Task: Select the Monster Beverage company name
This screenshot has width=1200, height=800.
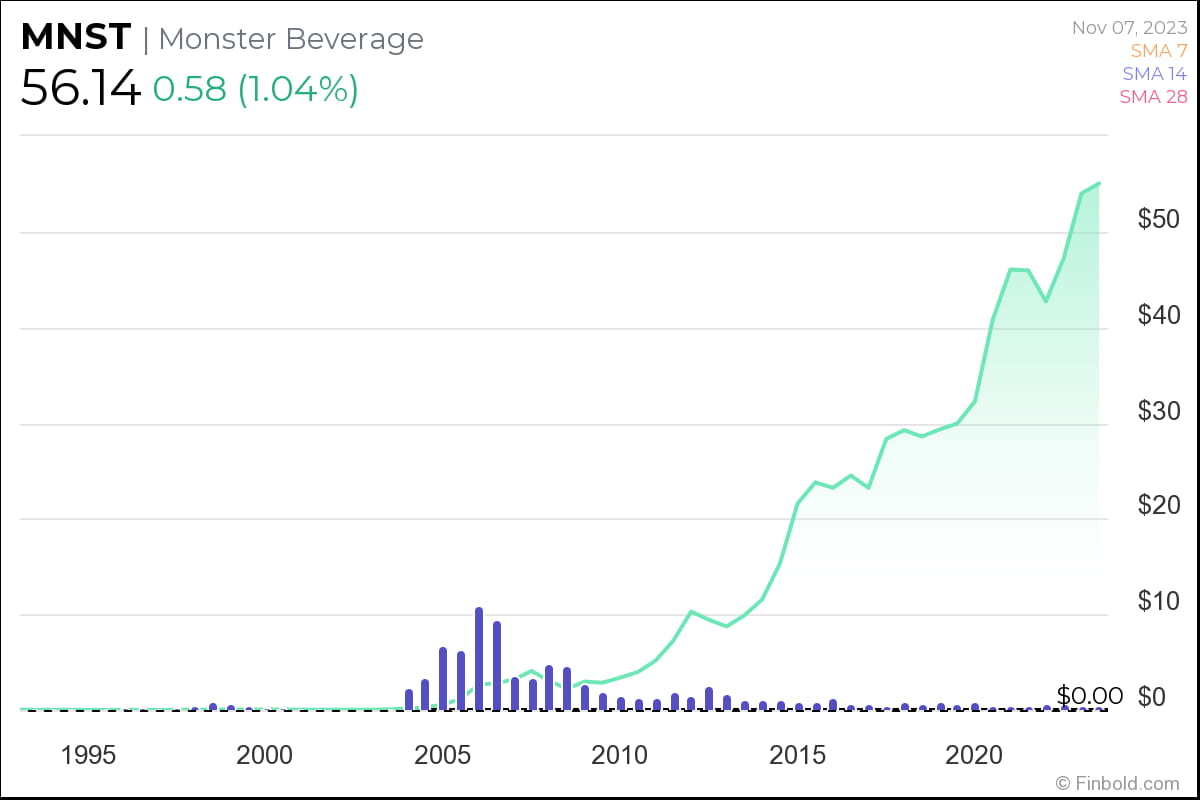Action: point(291,39)
